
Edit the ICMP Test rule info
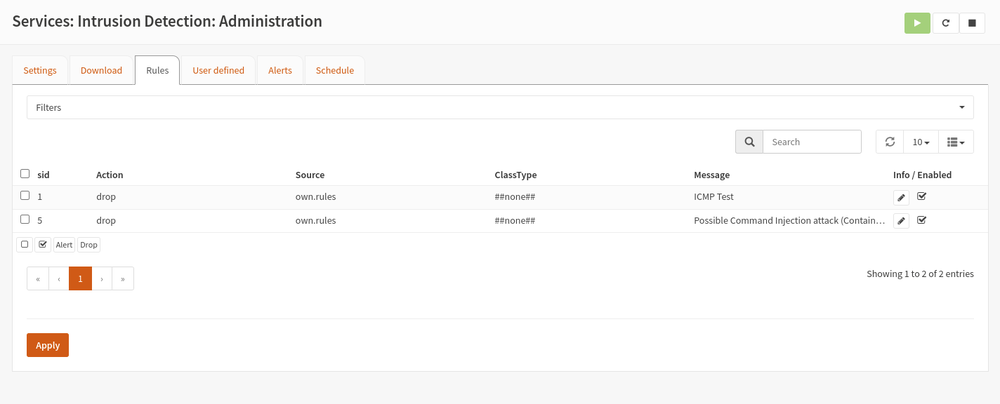(901, 197)
